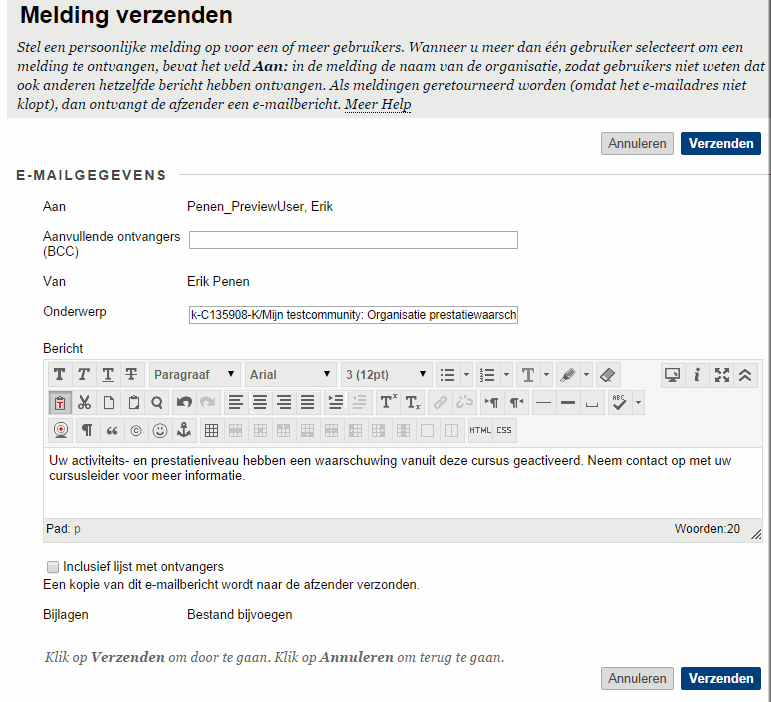Viewport: 771px width, 702px height.
Task: Click the anchor icon
Action: click(x=183, y=431)
